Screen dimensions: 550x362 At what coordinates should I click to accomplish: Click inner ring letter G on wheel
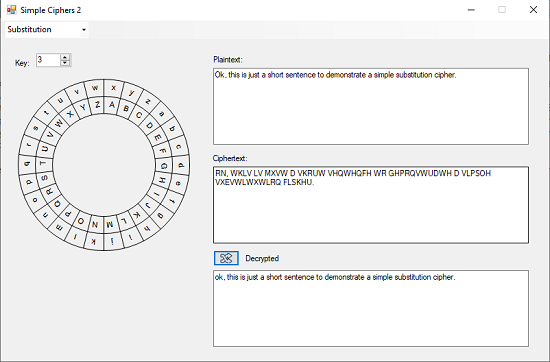[164, 166]
